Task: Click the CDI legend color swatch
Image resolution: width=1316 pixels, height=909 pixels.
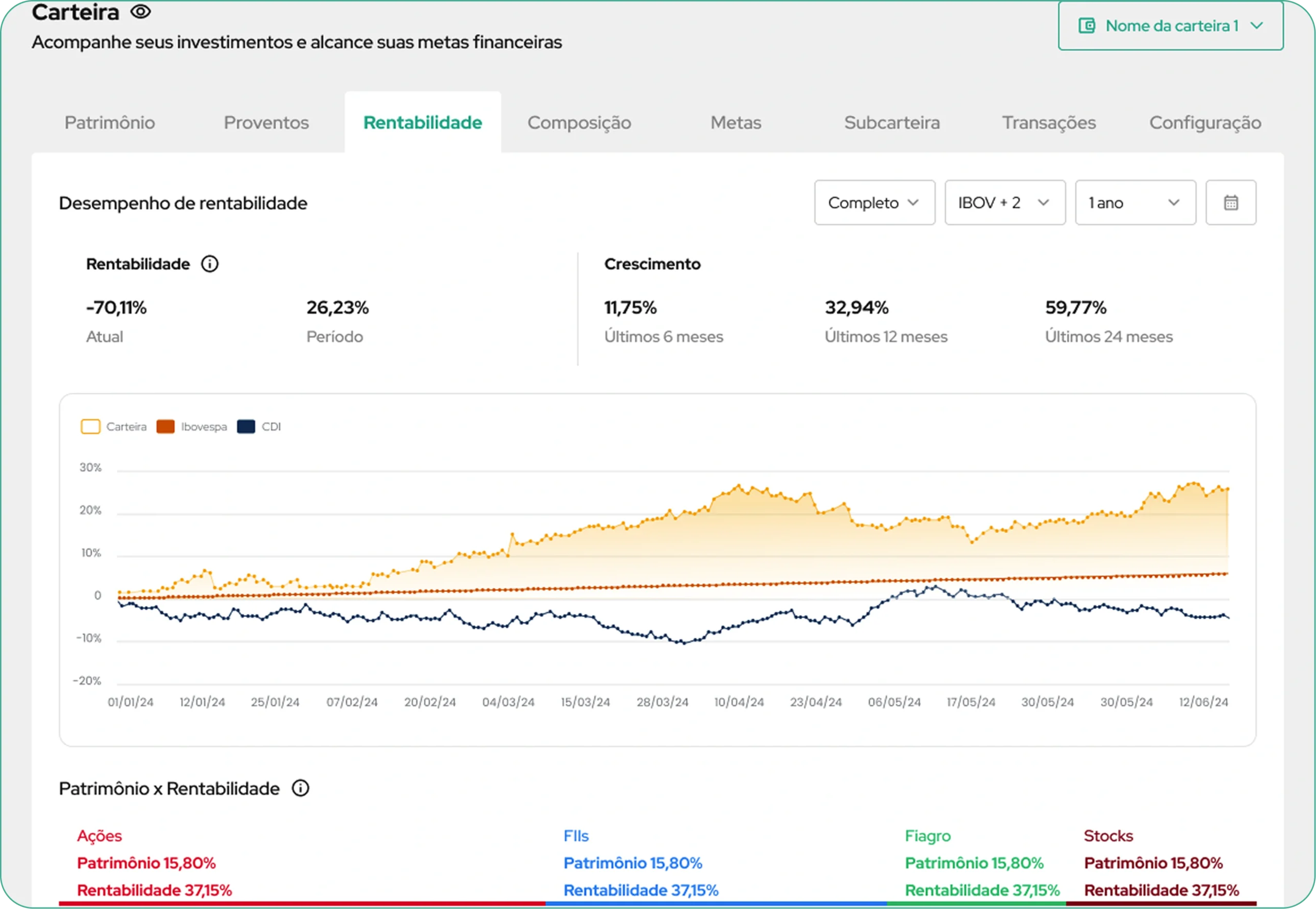Action: [x=246, y=427]
